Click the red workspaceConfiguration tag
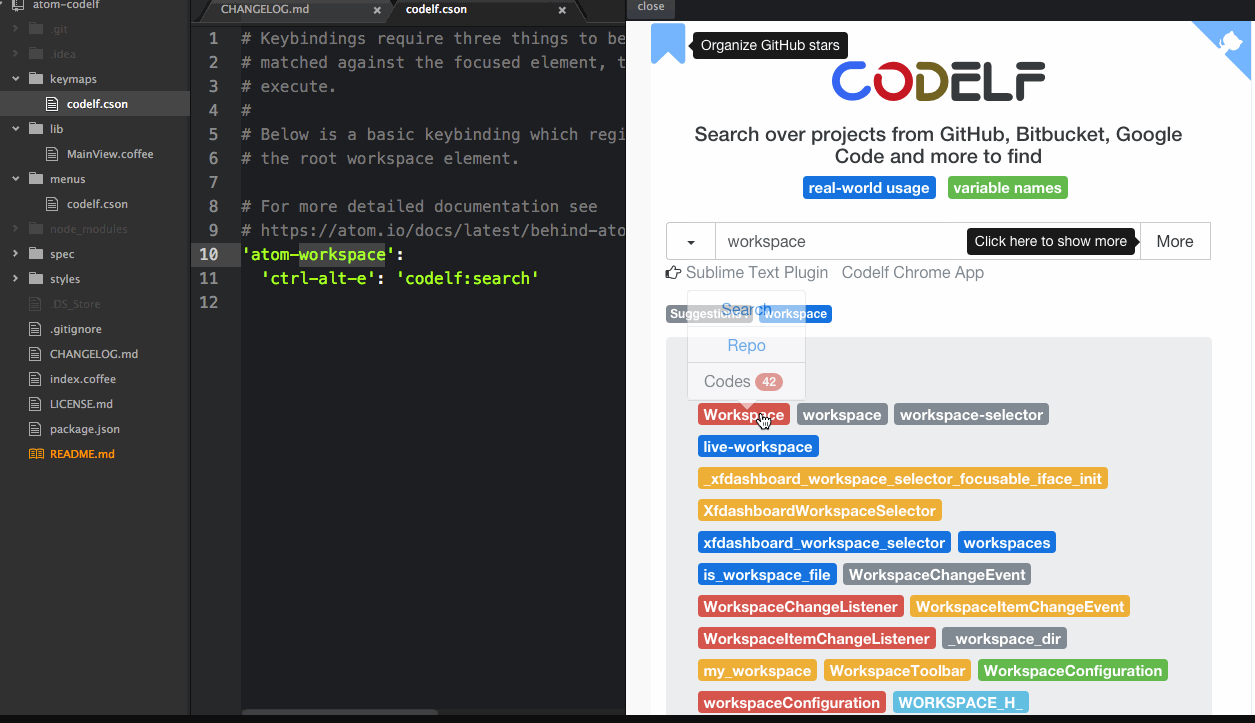The image size is (1255, 723). click(792, 702)
